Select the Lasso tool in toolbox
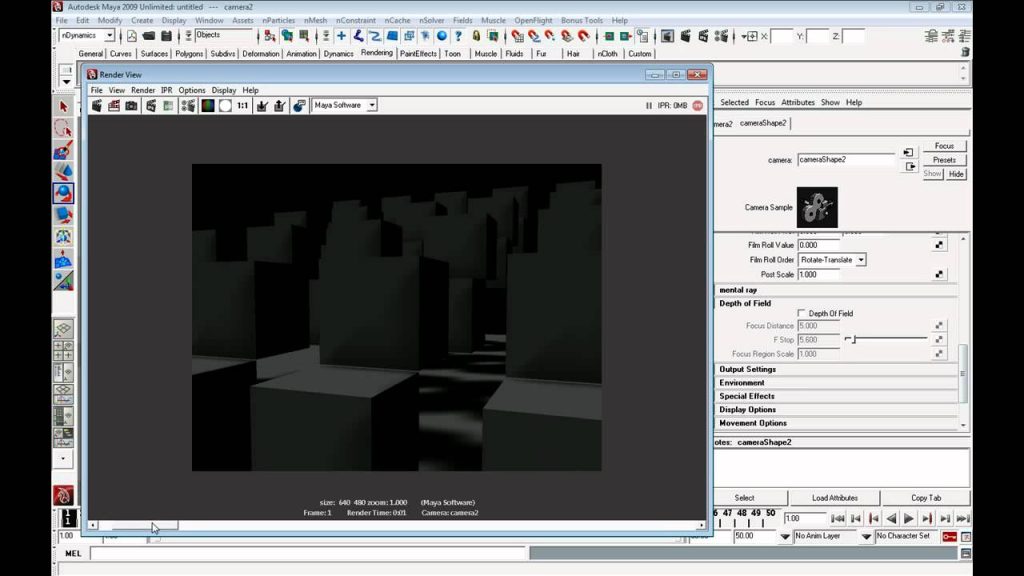This screenshot has height=576, width=1024. click(x=63, y=129)
